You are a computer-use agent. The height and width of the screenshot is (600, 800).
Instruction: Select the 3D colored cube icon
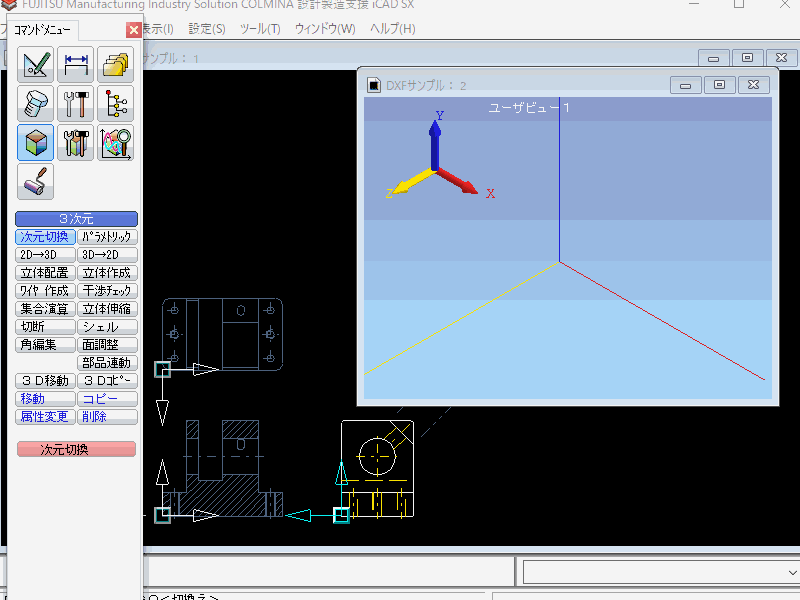tap(35, 142)
